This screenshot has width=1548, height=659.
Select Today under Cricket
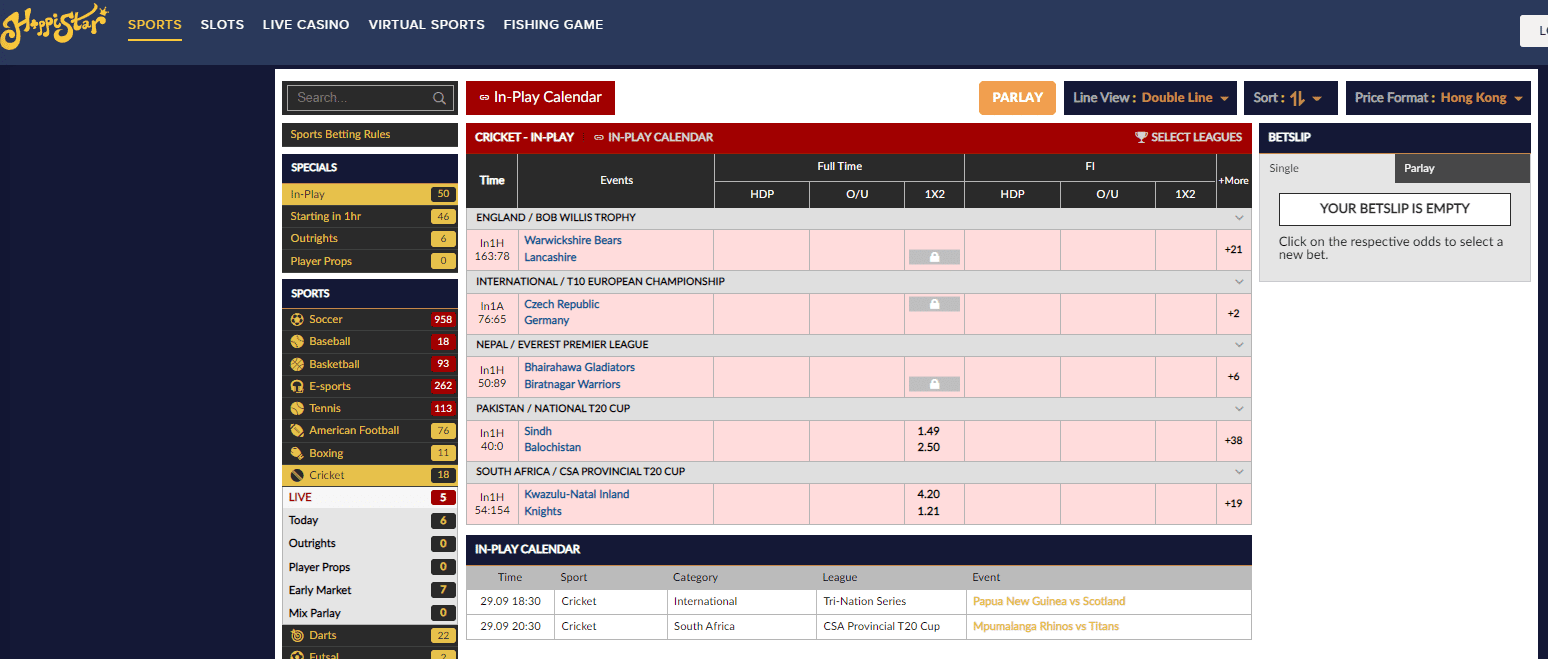(x=369, y=520)
